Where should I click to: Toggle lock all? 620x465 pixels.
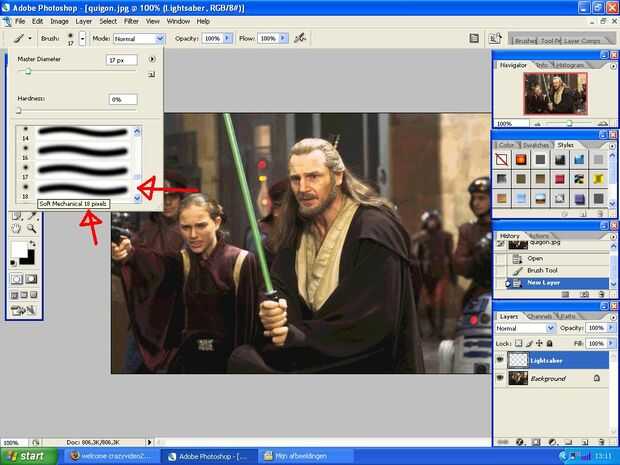pyautogui.click(x=550, y=343)
